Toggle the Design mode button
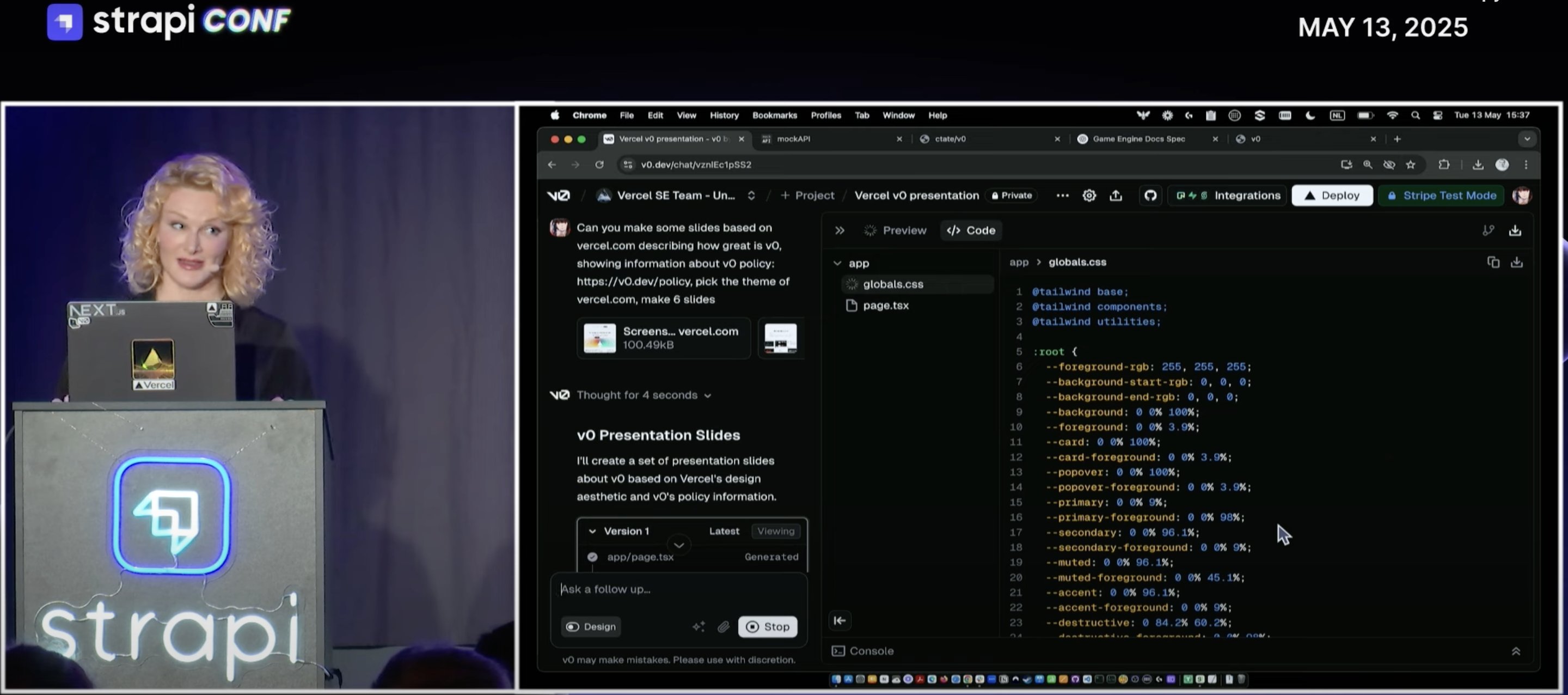This screenshot has height=695, width=1568. coord(590,626)
